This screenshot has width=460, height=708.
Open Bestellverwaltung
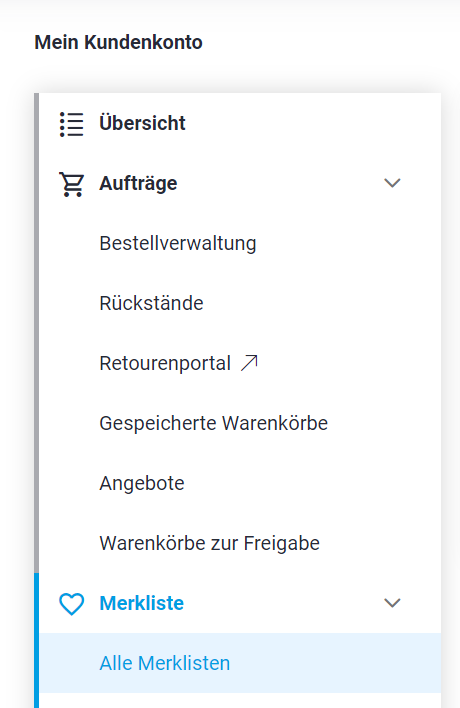pos(178,243)
